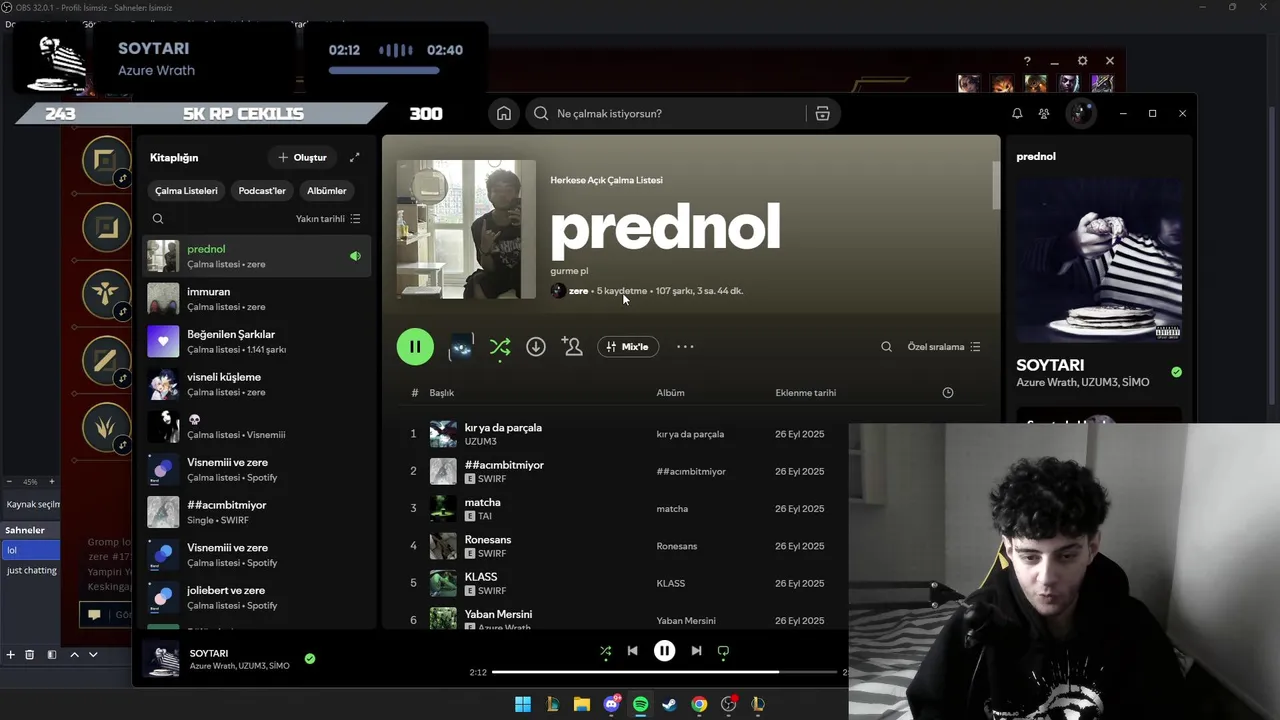Open artist SWIRF under Ronesans
Image resolution: width=1280 pixels, height=720 pixels.
[491, 553]
